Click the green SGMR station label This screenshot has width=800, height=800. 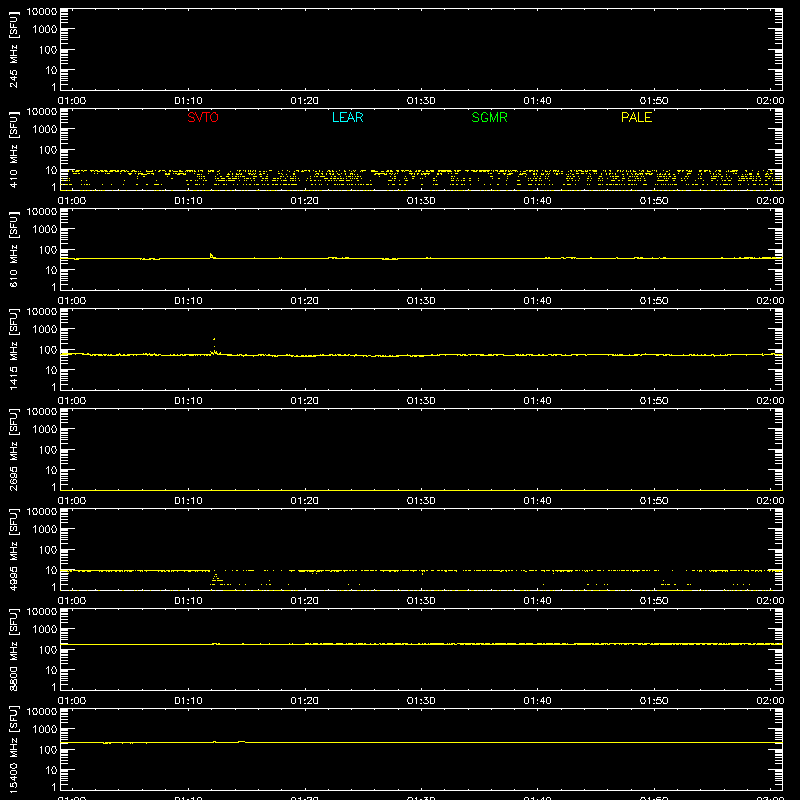tap(489, 117)
